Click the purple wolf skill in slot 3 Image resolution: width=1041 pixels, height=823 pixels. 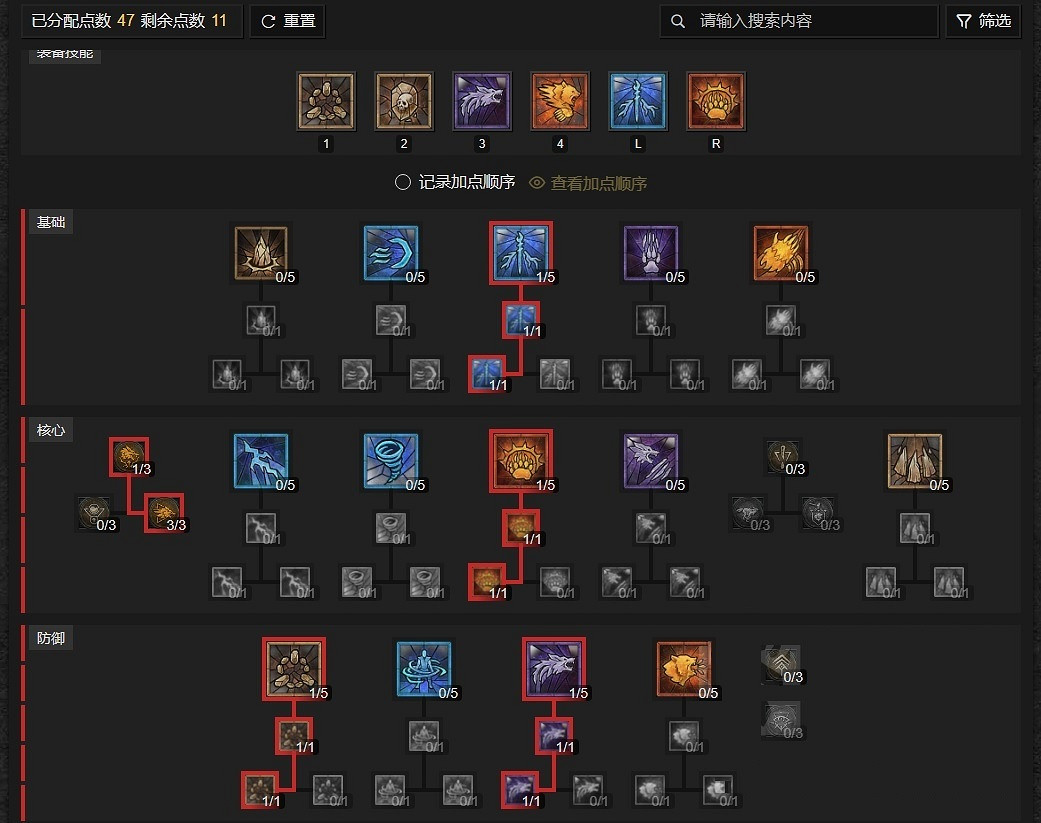click(x=482, y=101)
